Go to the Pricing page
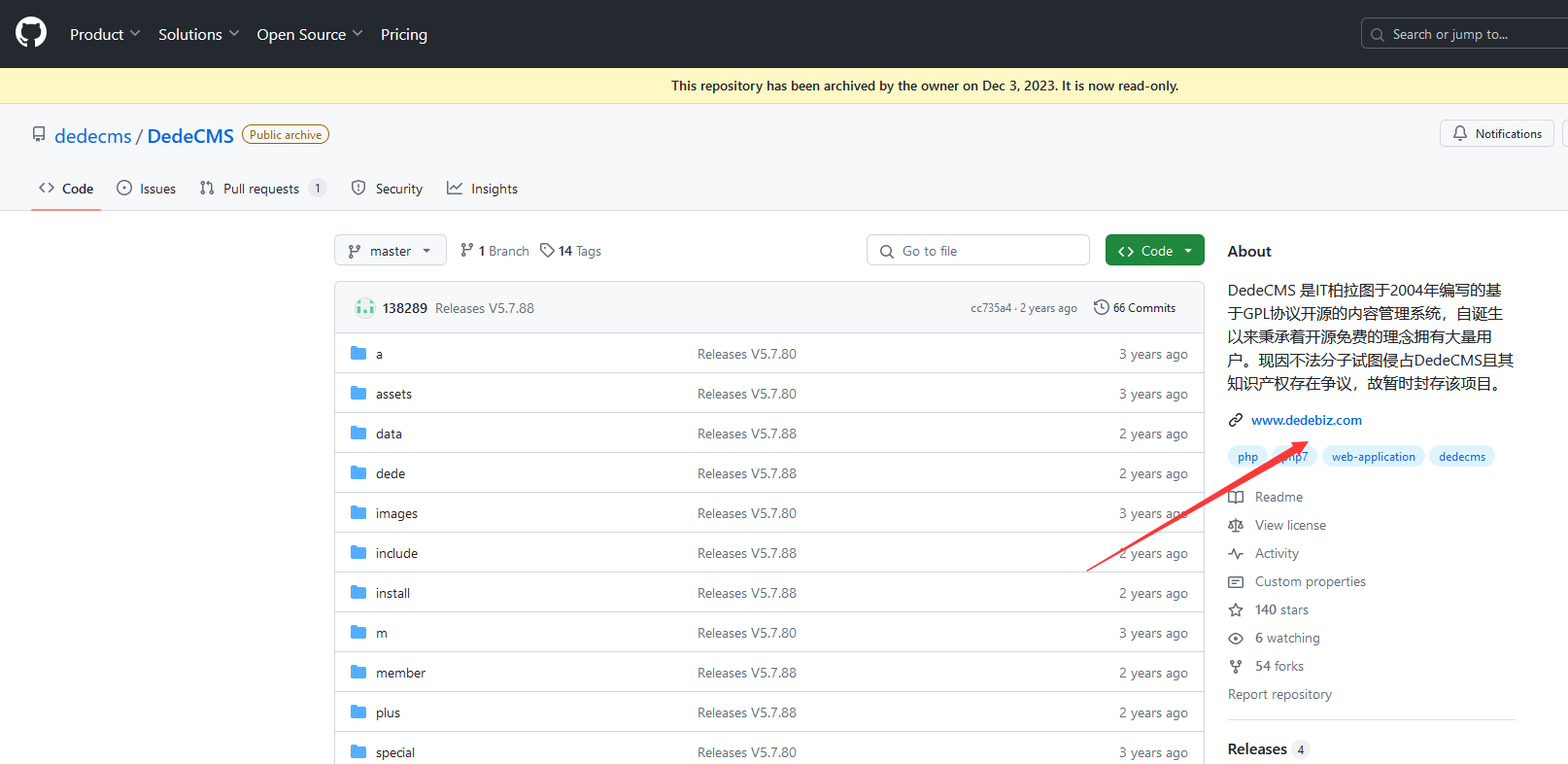 404,34
